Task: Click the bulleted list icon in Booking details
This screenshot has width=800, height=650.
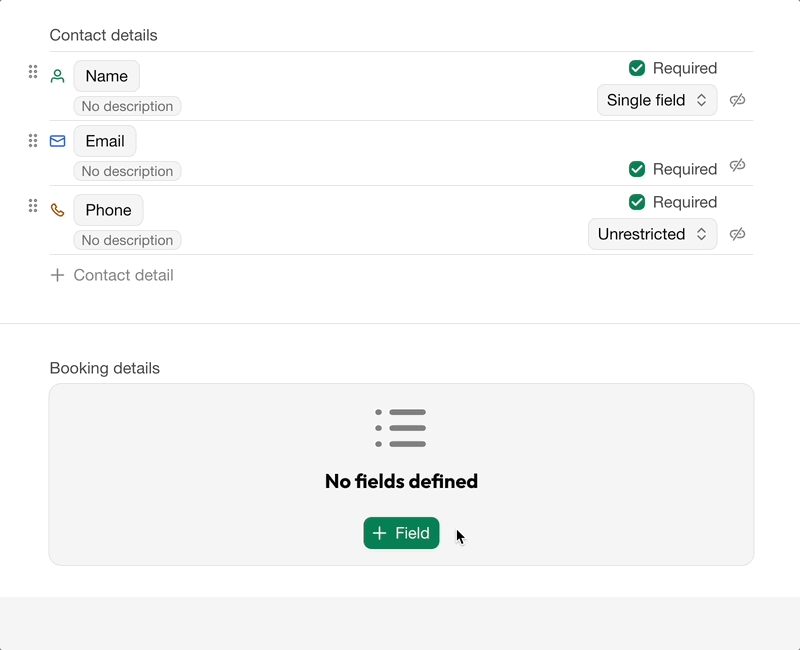Action: pos(401,428)
